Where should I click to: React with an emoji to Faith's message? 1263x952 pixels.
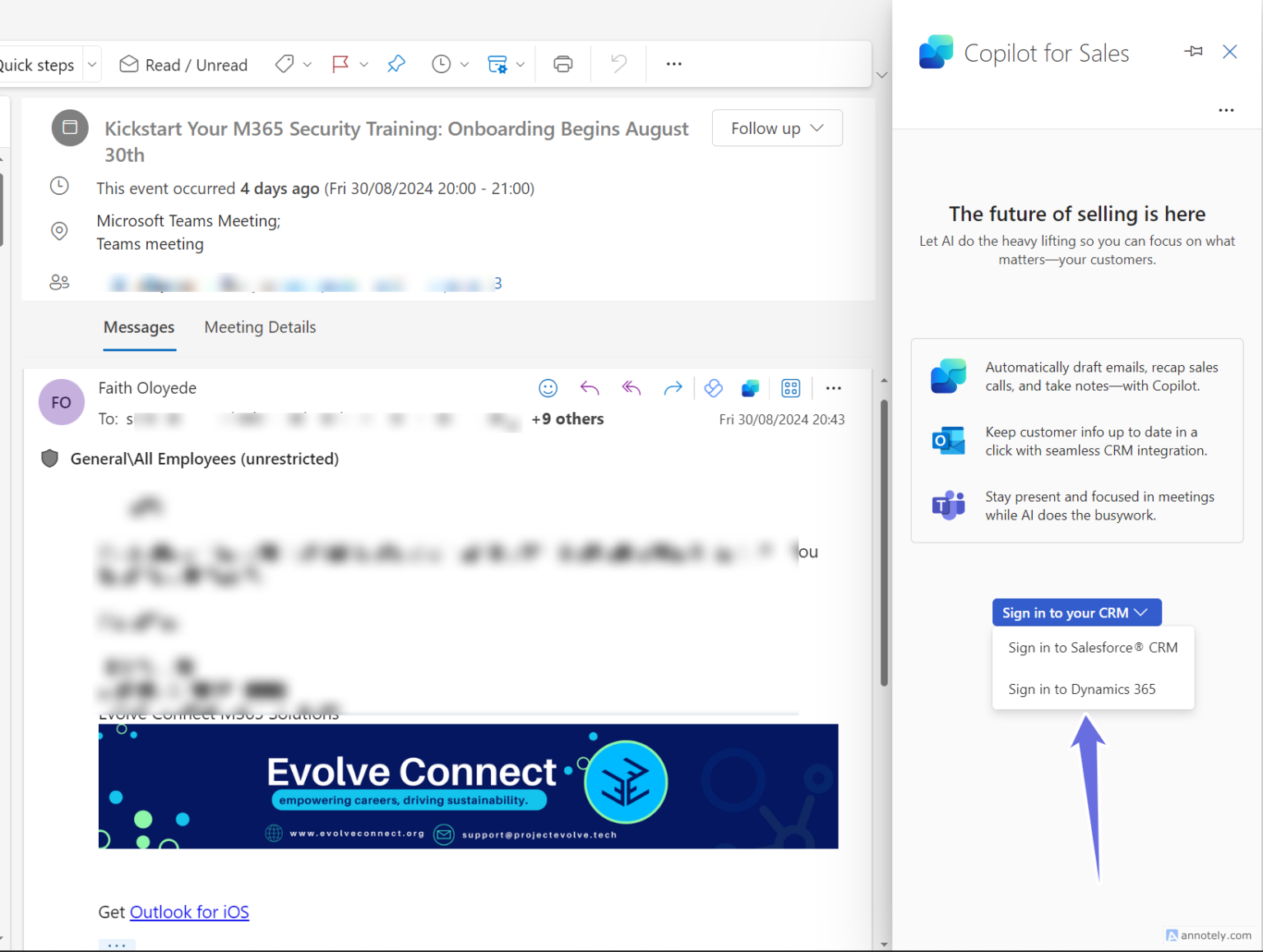pos(548,387)
